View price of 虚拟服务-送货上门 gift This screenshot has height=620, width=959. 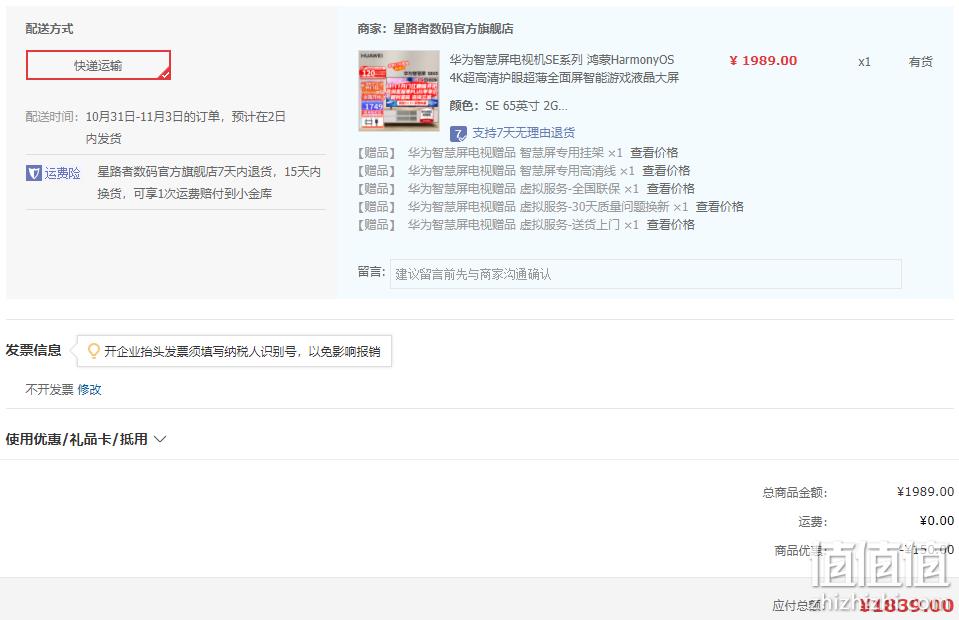tap(671, 224)
